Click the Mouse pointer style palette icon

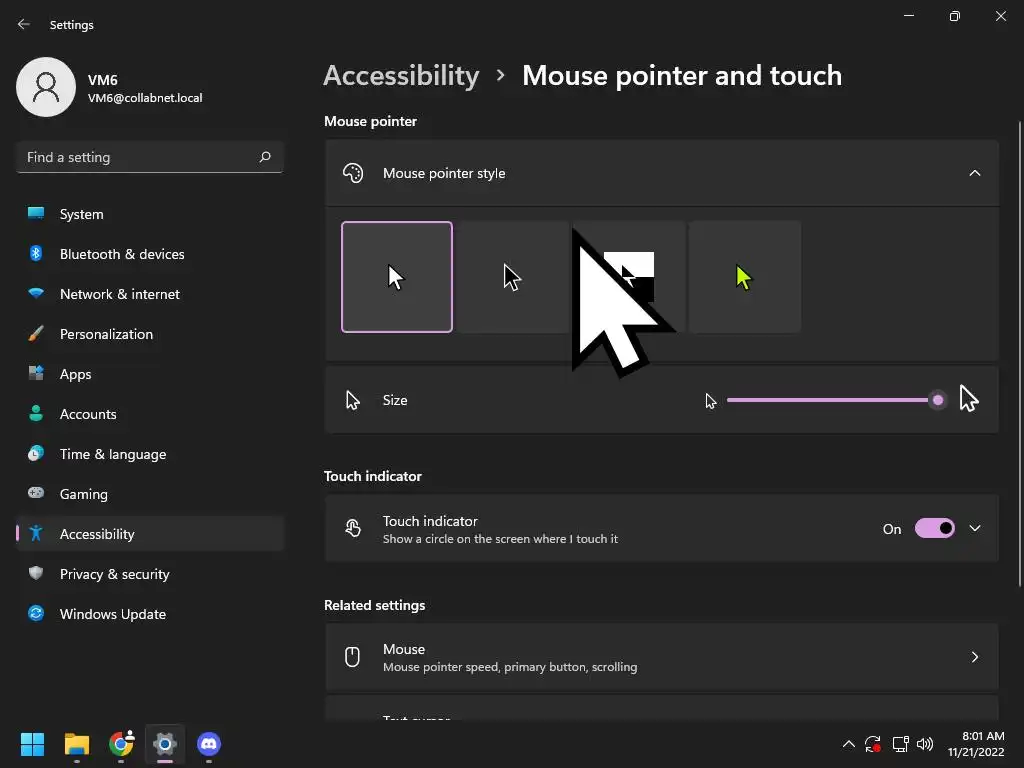(353, 173)
